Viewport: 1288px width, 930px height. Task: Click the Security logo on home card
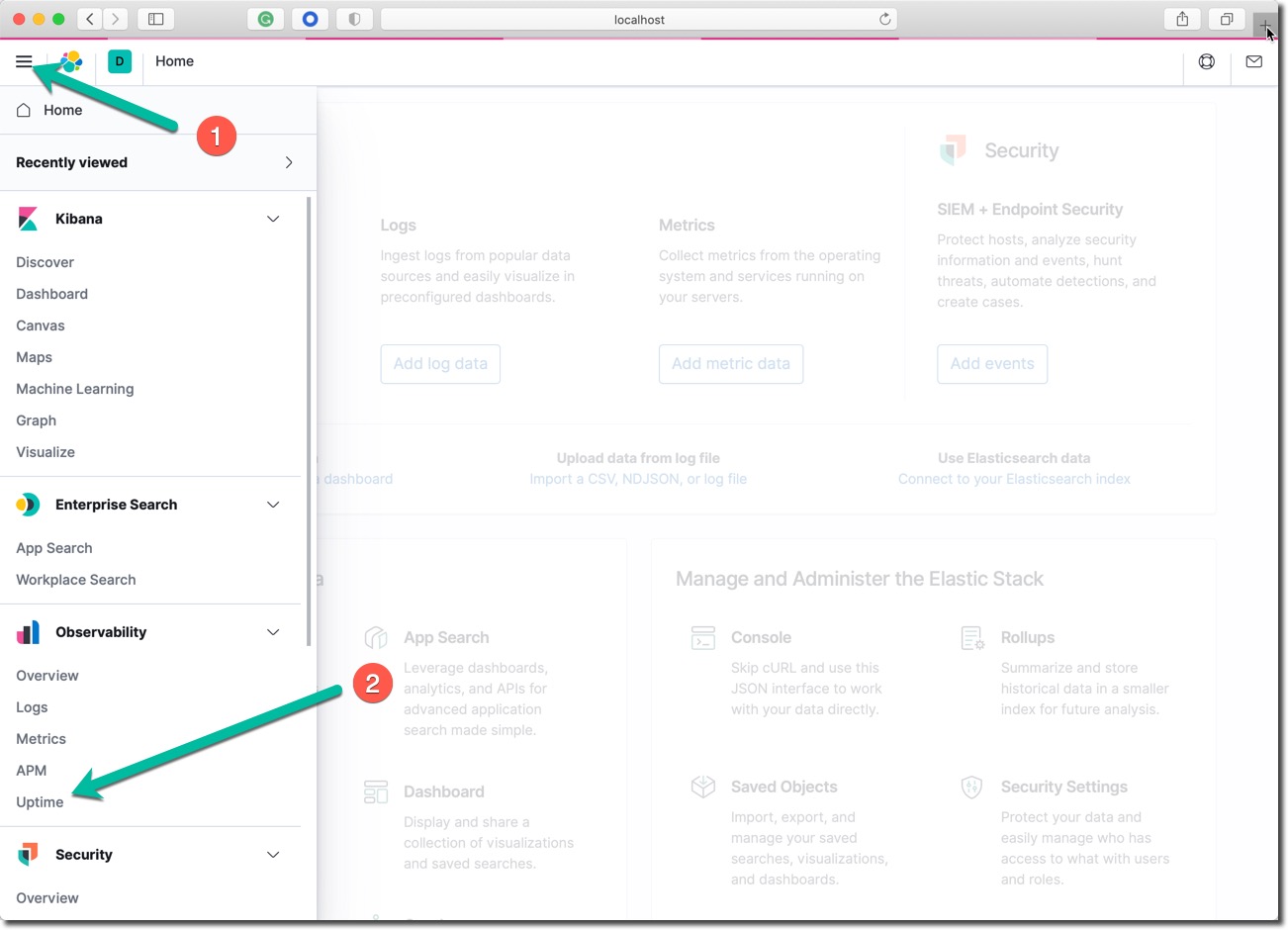(953, 149)
